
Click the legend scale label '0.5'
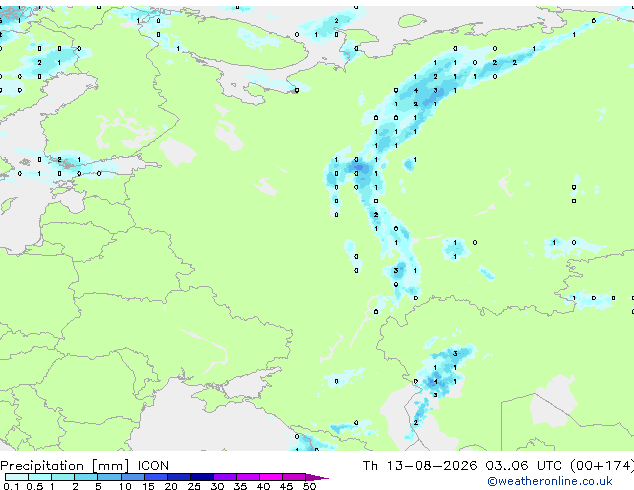(x=35, y=486)
